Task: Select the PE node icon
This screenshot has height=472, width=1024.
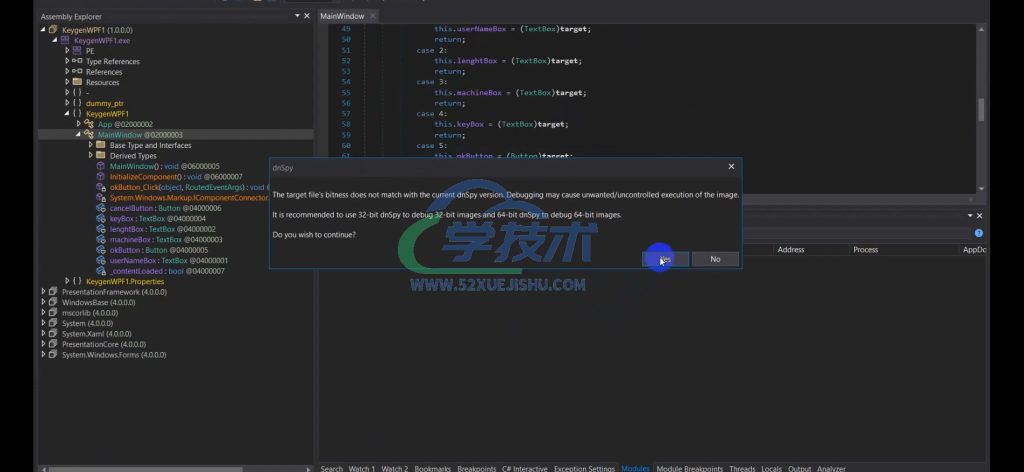Action: pyautogui.click(x=77, y=51)
